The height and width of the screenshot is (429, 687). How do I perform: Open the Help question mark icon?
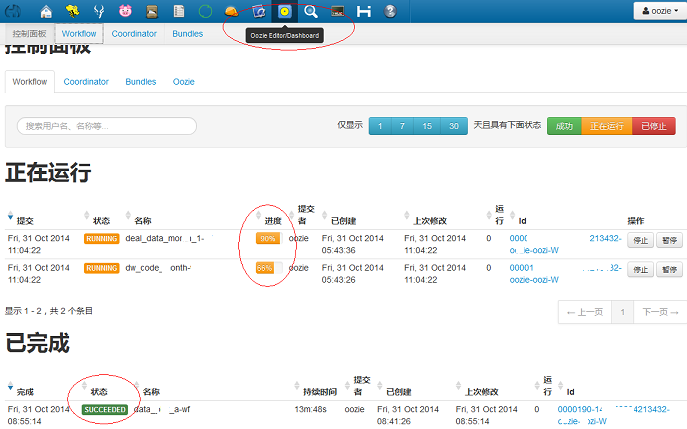(x=390, y=11)
